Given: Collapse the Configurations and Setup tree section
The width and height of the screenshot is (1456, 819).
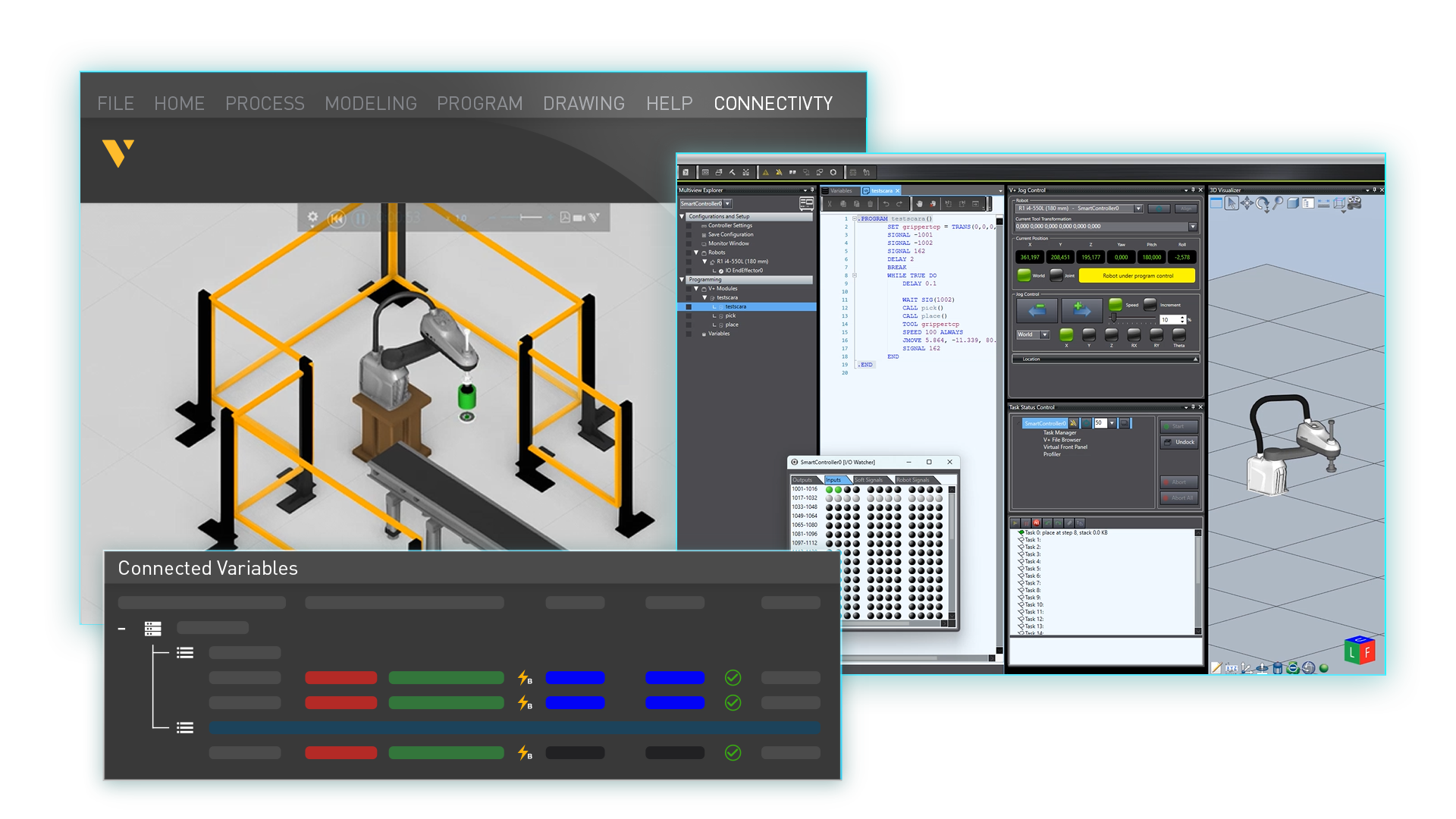Looking at the screenshot, I should (682, 216).
